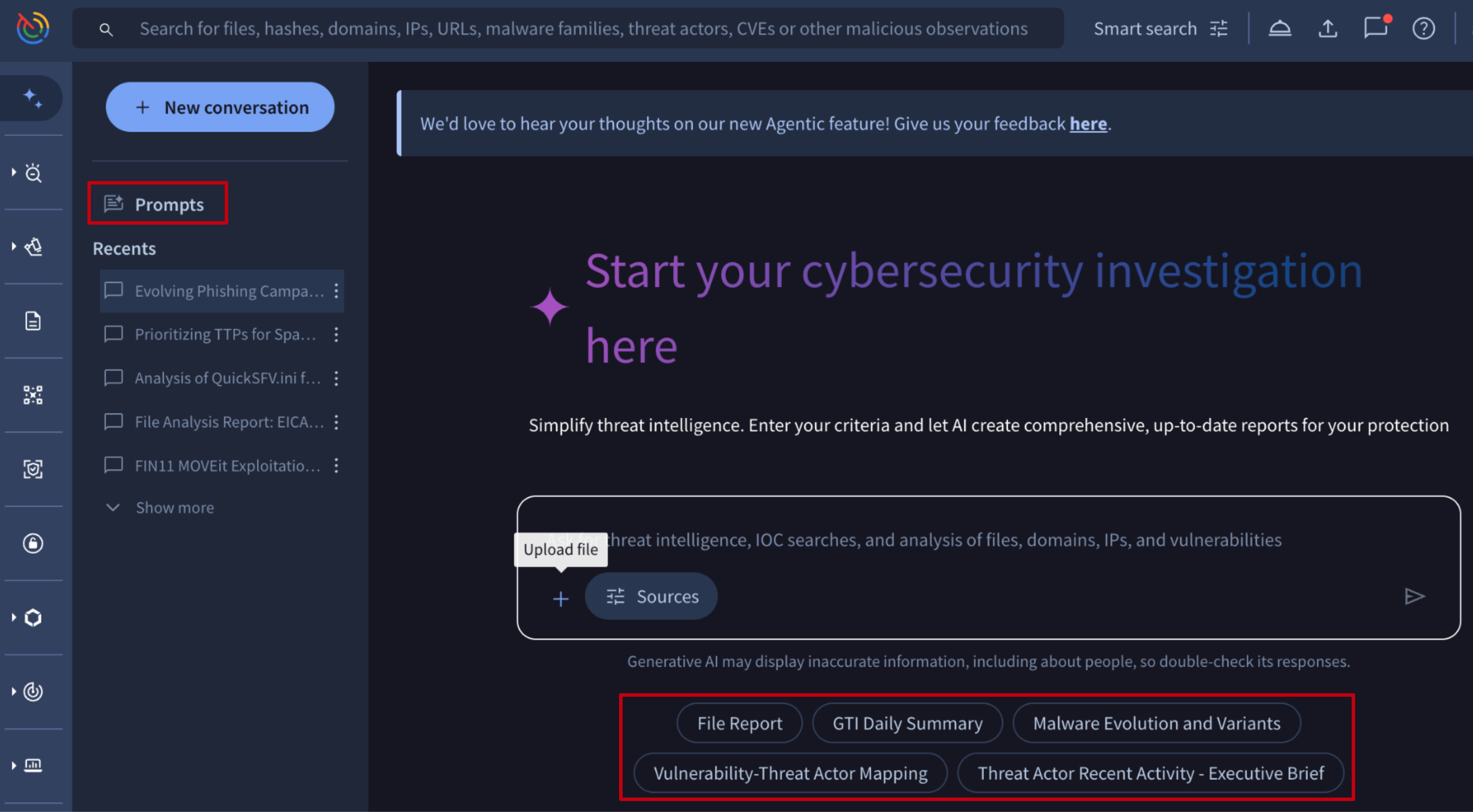Select the AI sparkle sidebar icon
Viewport: 1473px width, 812px height.
click(x=33, y=98)
